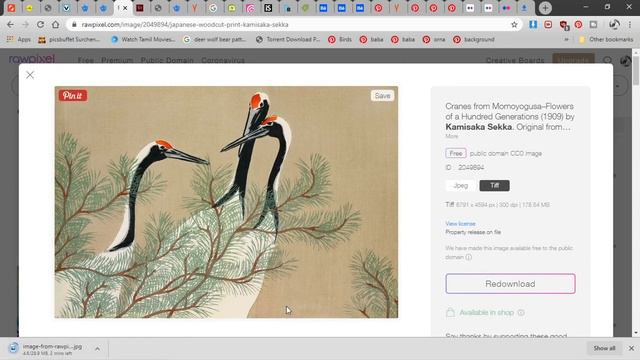Open the background bookmark
This screenshot has height=360, width=640.
[x=474, y=40]
